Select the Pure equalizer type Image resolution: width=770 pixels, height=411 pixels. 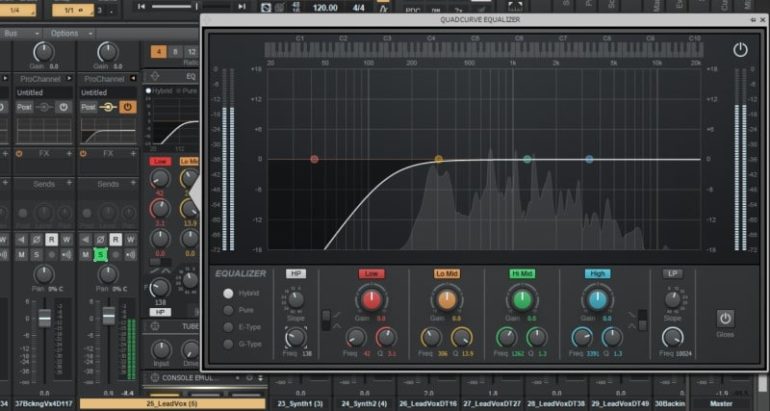(x=228, y=310)
